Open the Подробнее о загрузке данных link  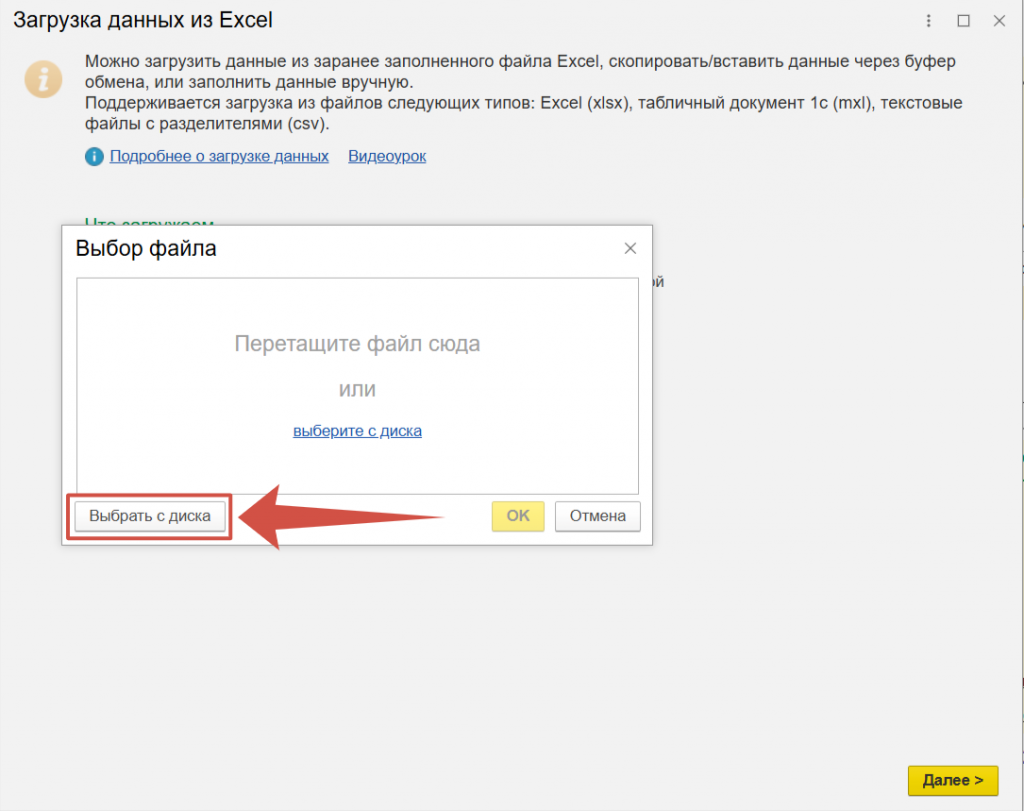coord(219,156)
